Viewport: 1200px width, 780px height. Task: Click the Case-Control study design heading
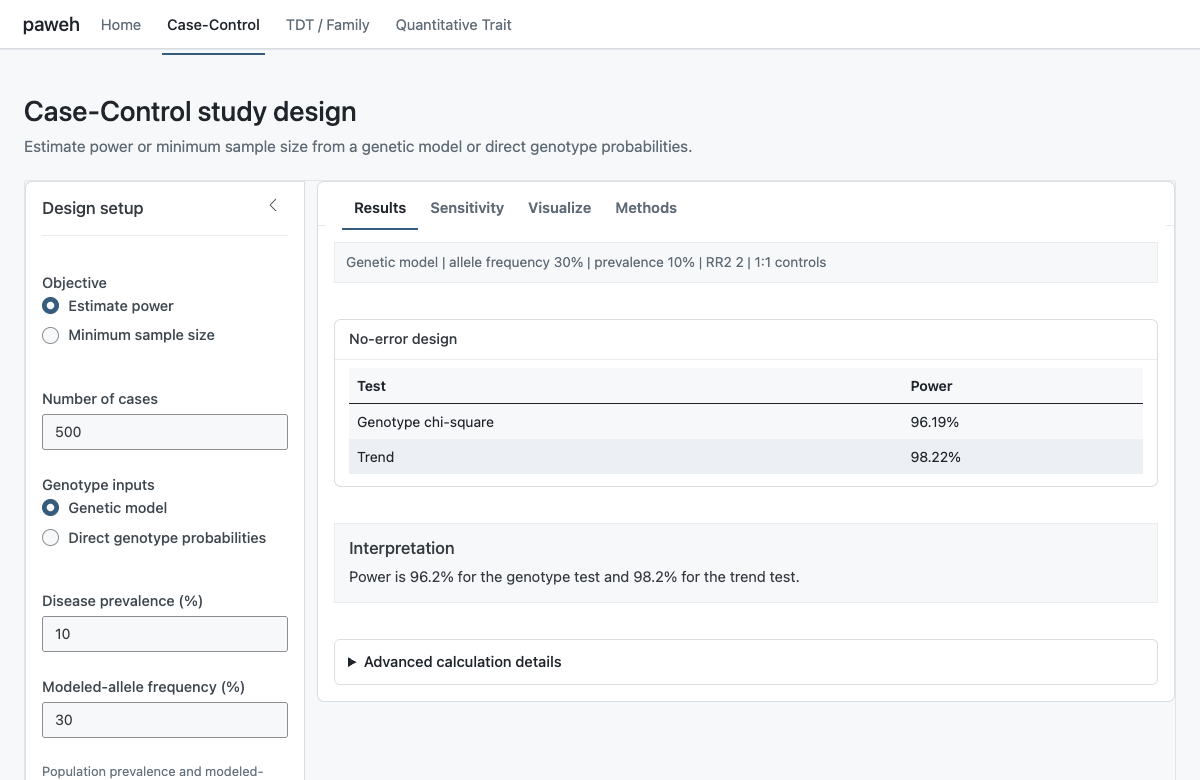pos(190,111)
